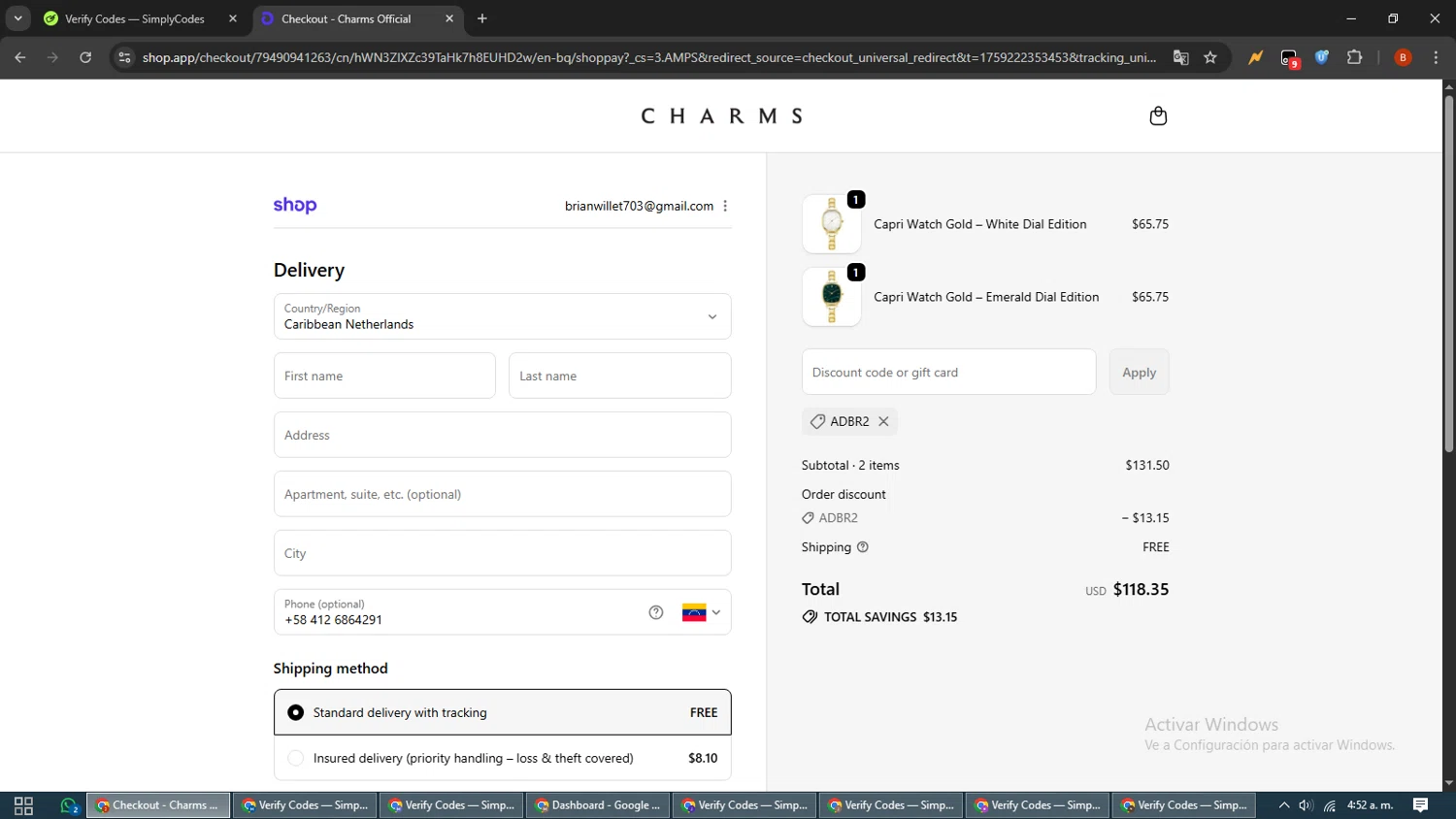1456x819 pixels.
Task: Open the Chrome profile avatar B
Action: click(x=1403, y=57)
